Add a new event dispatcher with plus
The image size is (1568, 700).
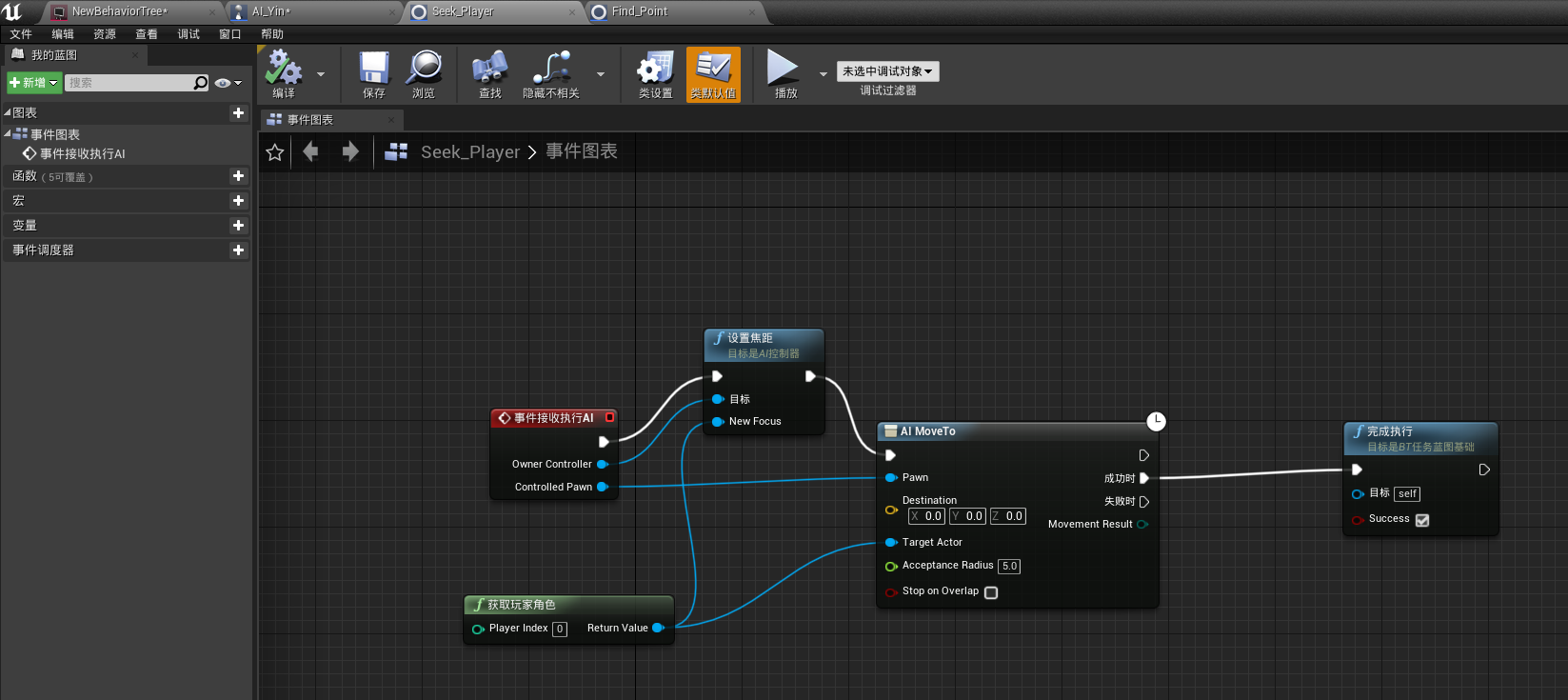pos(238,250)
